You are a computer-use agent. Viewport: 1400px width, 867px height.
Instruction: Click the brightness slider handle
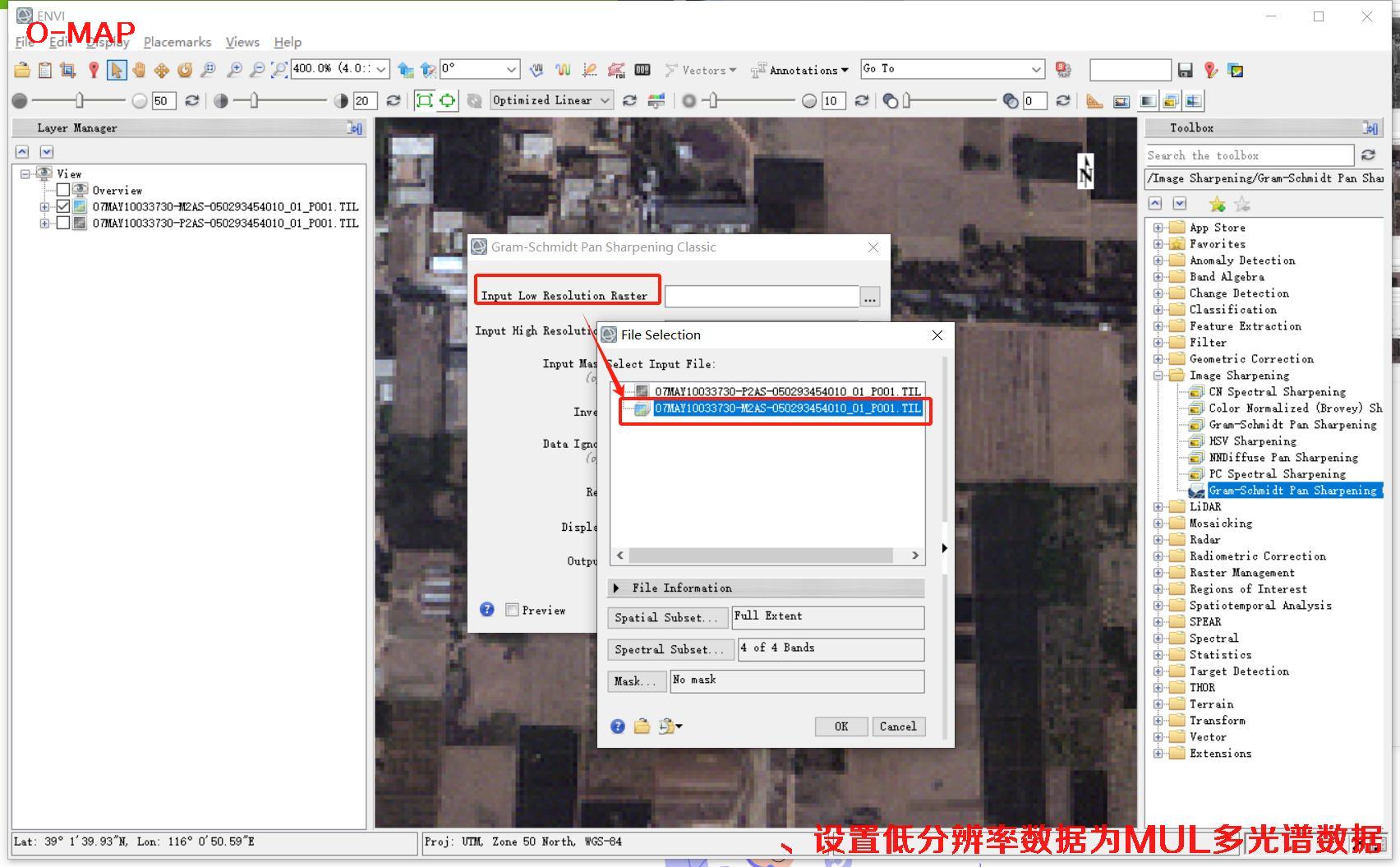click(x=80, y=100)
